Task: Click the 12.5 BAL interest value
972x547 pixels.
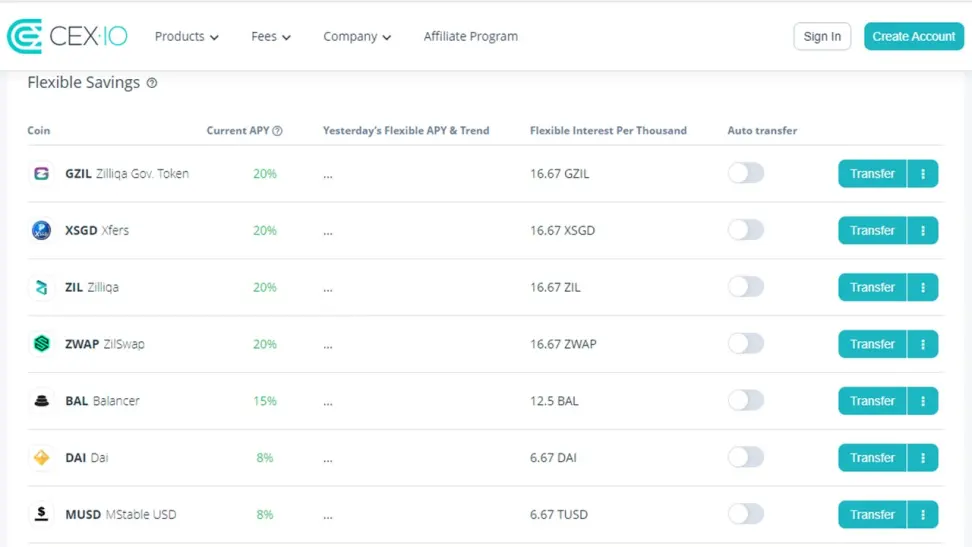Action: pyautogui.click(x=554, y=401)
